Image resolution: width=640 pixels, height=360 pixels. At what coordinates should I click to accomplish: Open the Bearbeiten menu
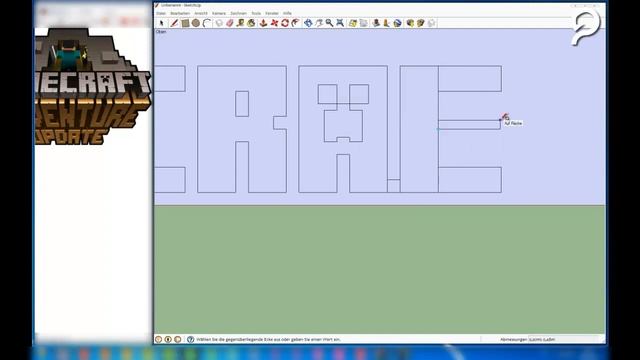[x=180, y=13]
